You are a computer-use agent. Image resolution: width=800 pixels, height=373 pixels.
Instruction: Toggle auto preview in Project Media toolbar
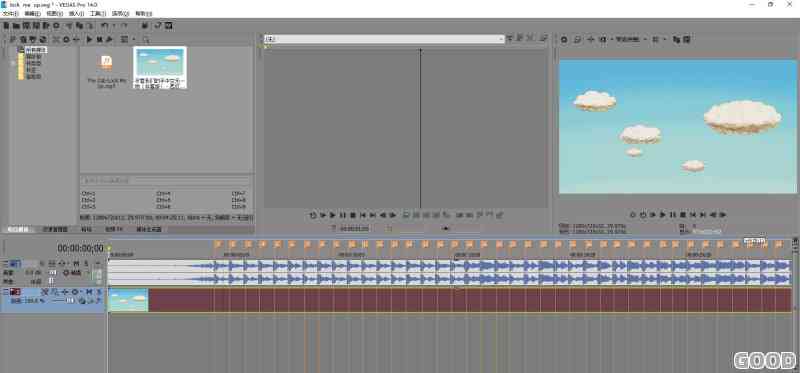[109, 39]
